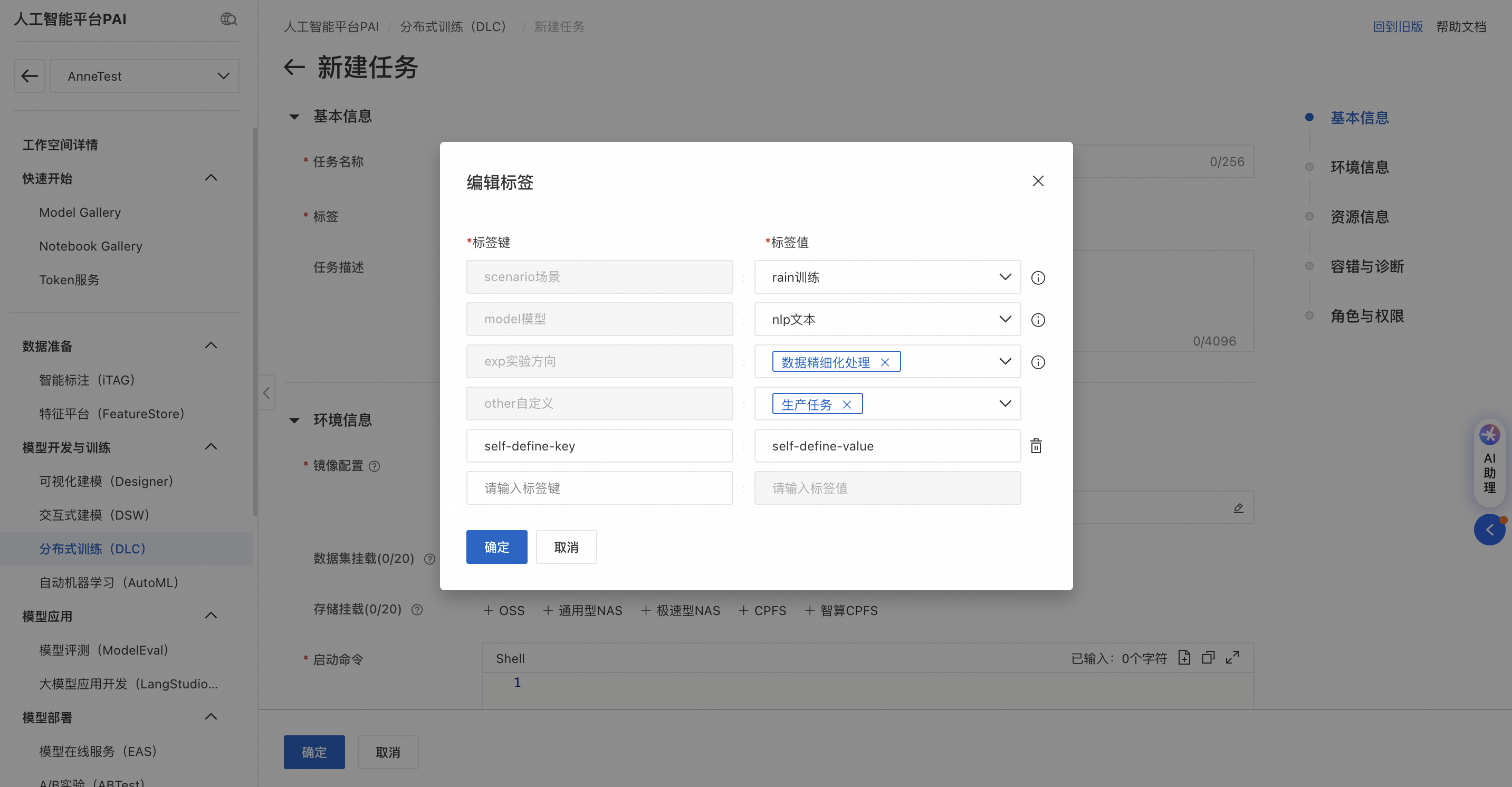Remove the 生产任务 tag chip
The width and height of the screenshot is (1512, 787).
(846, 405)
